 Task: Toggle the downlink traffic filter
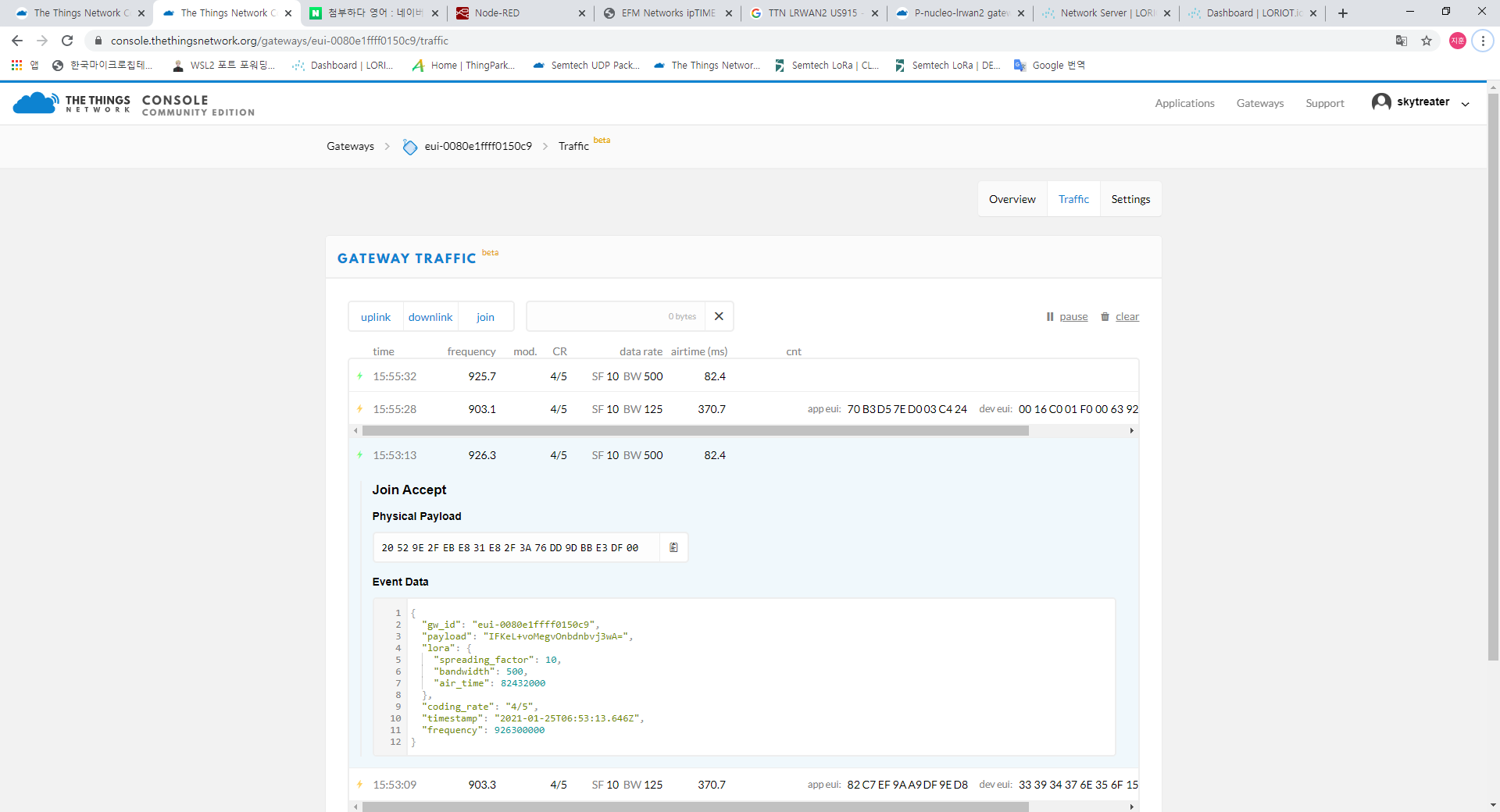tap(430, 317)
